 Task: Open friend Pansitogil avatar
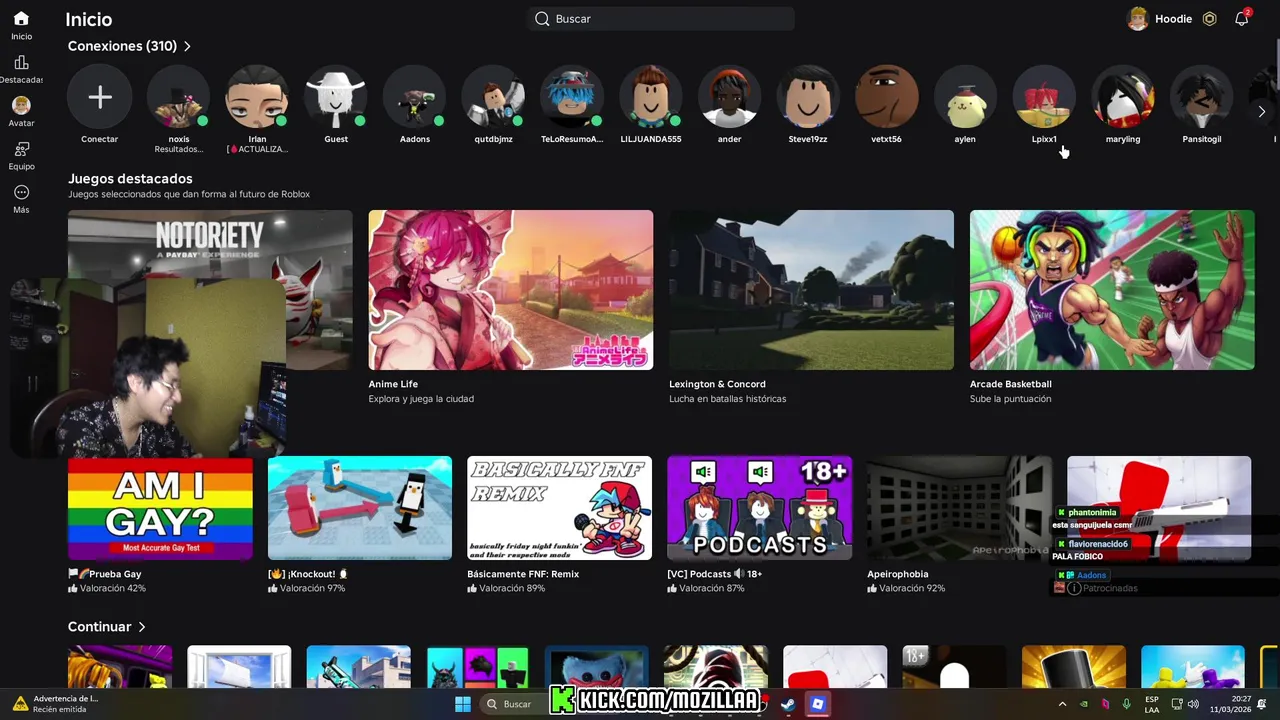point(1202,97)
